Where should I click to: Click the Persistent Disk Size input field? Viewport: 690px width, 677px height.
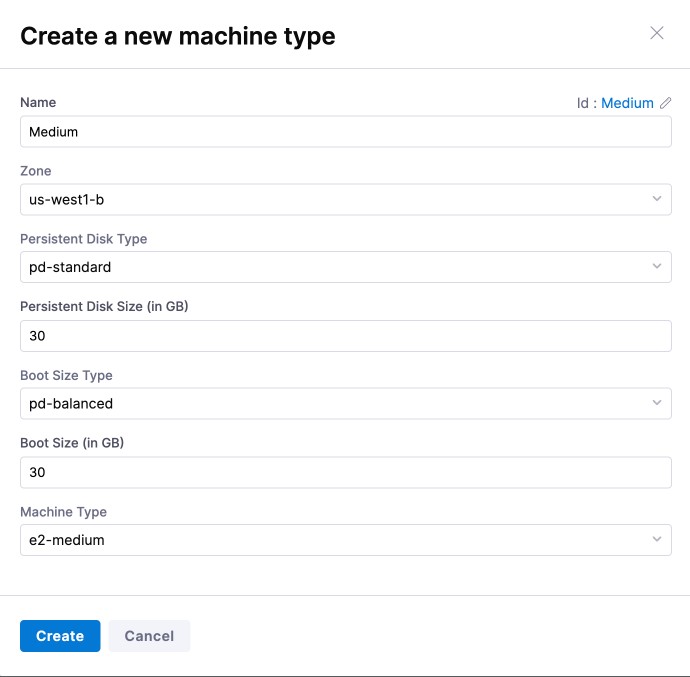coord(345,336)
